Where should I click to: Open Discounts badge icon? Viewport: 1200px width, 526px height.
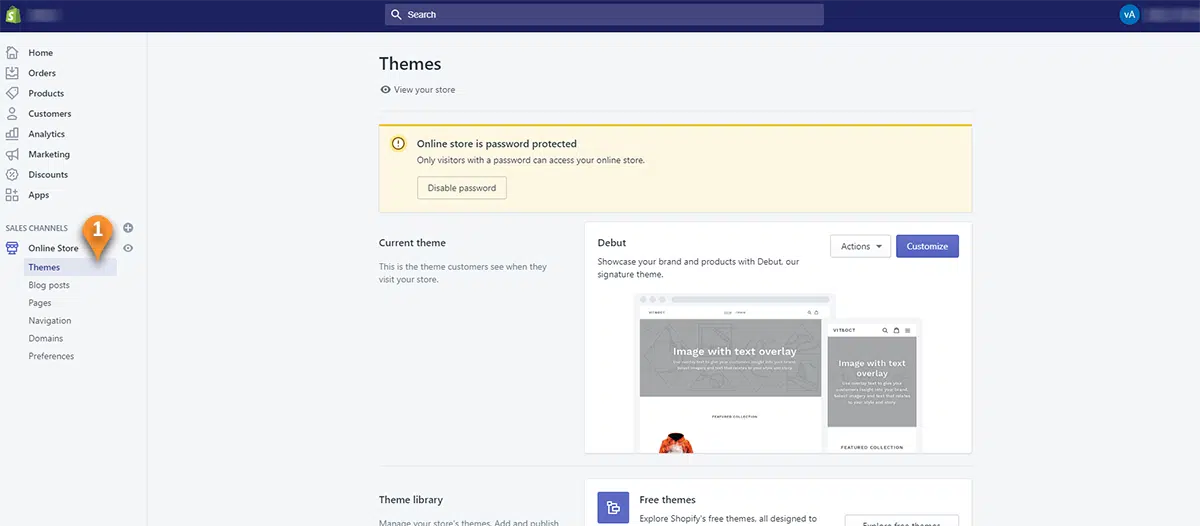point(12,175)
